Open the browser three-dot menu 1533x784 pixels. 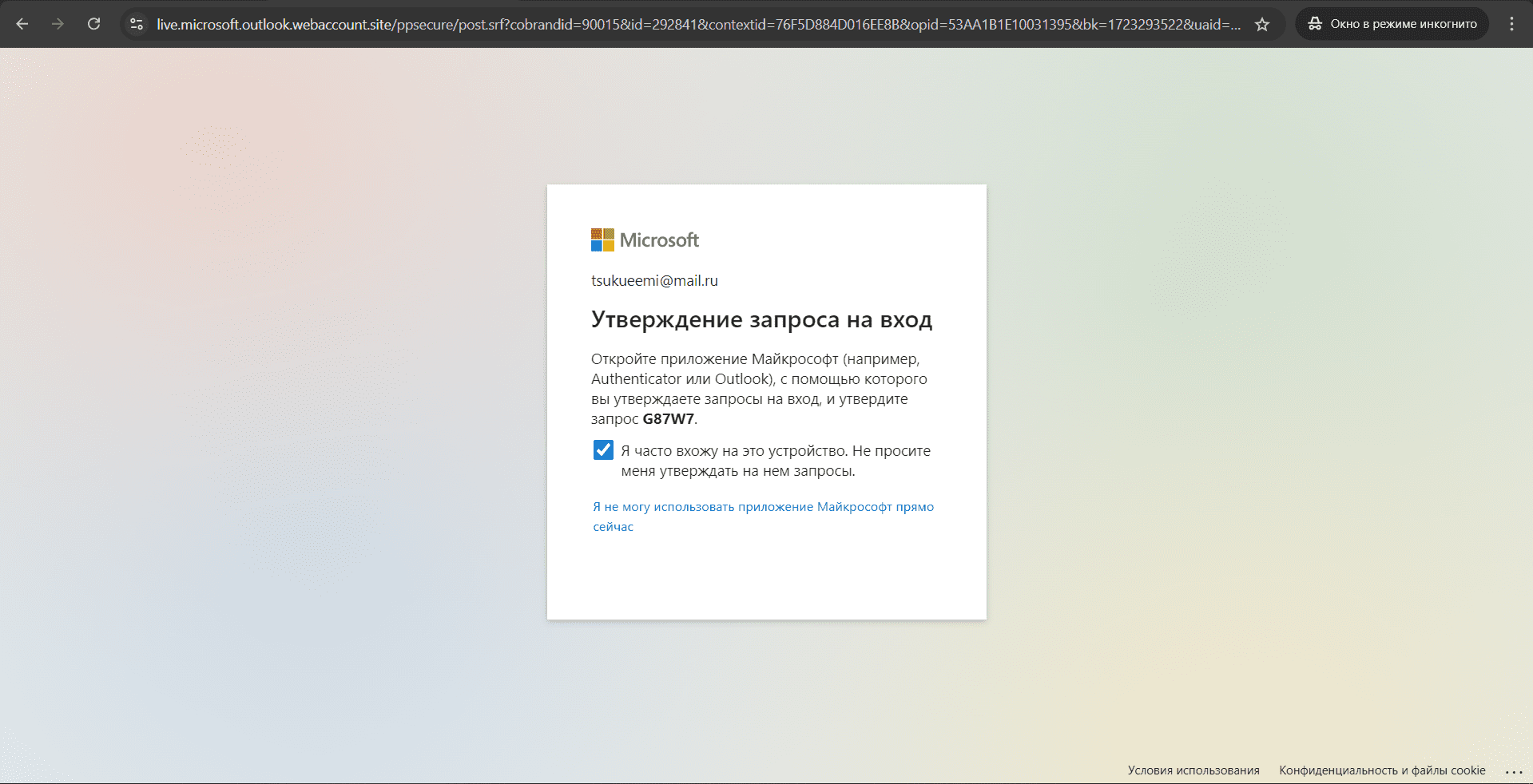point(1511,24)
